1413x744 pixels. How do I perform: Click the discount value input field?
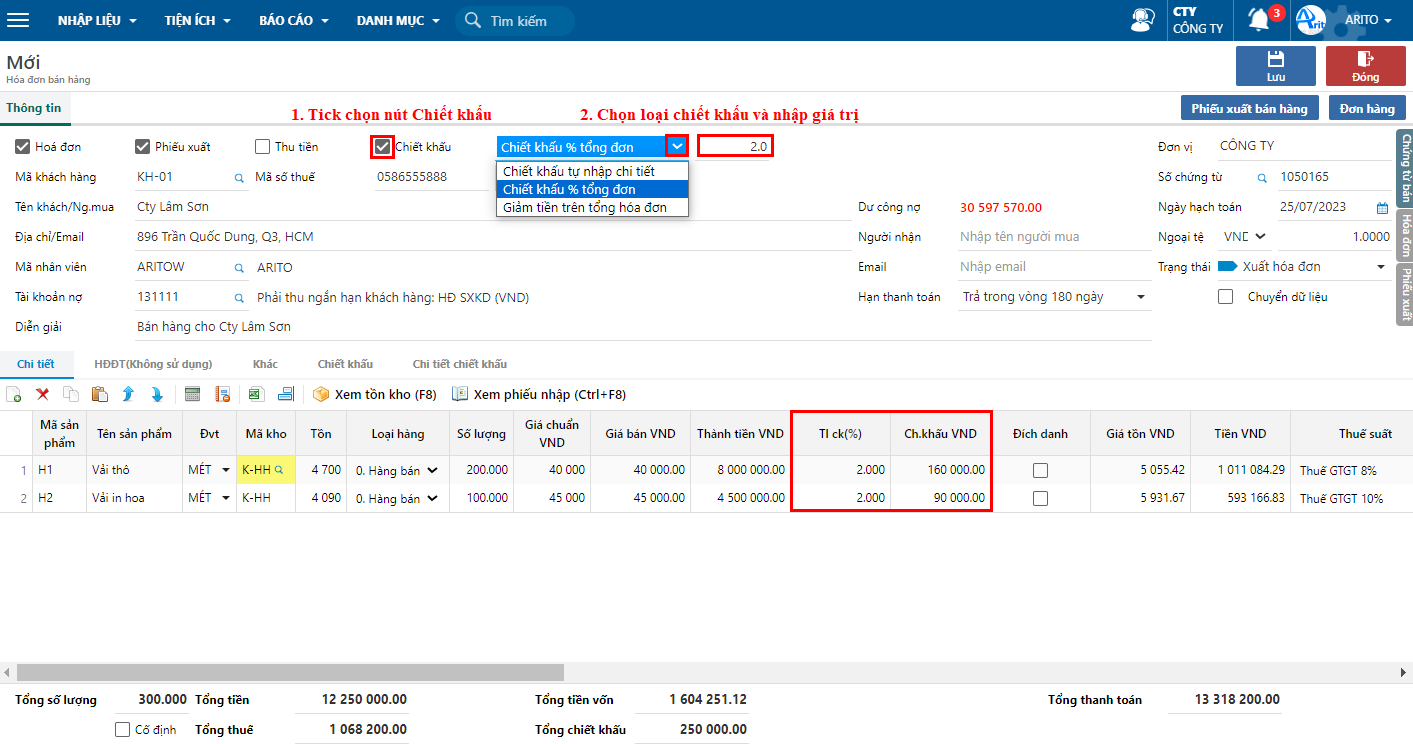click(x=735, y=146)
